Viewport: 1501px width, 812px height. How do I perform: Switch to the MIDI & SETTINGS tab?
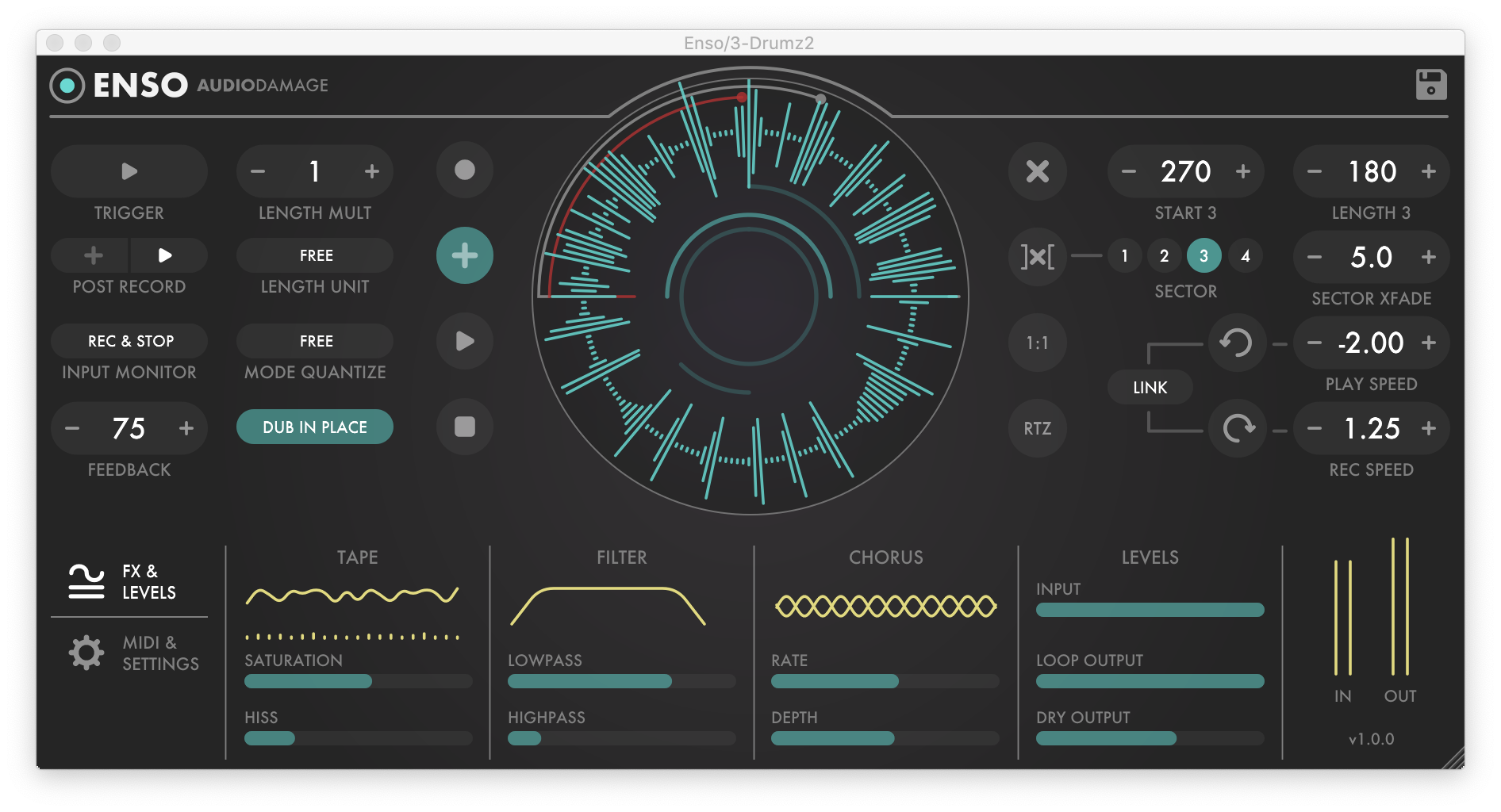(x=129, y=652)
